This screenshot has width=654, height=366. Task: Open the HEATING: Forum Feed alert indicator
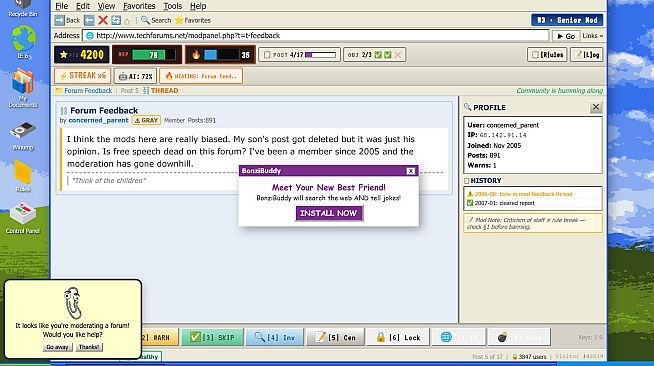coord(201,76)
